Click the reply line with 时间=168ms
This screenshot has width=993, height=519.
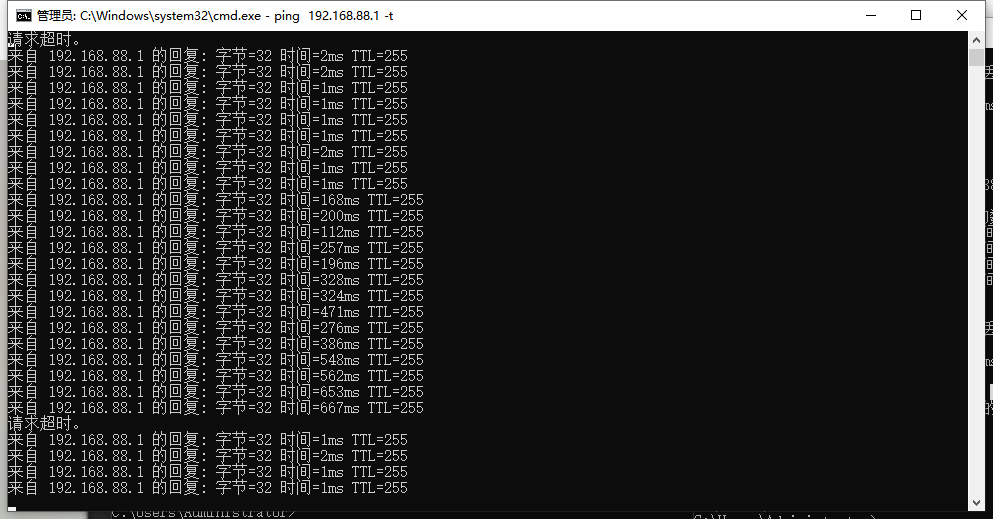click(x=215, y=200)
